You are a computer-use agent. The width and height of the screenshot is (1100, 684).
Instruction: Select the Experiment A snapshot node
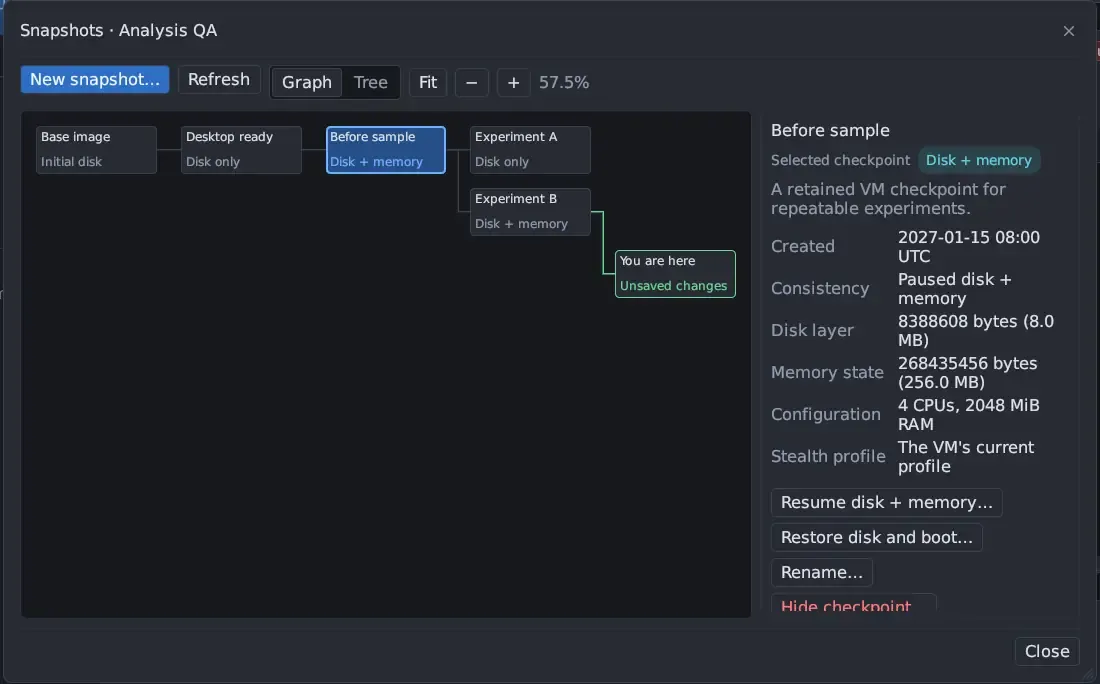(x=530, y=149)
